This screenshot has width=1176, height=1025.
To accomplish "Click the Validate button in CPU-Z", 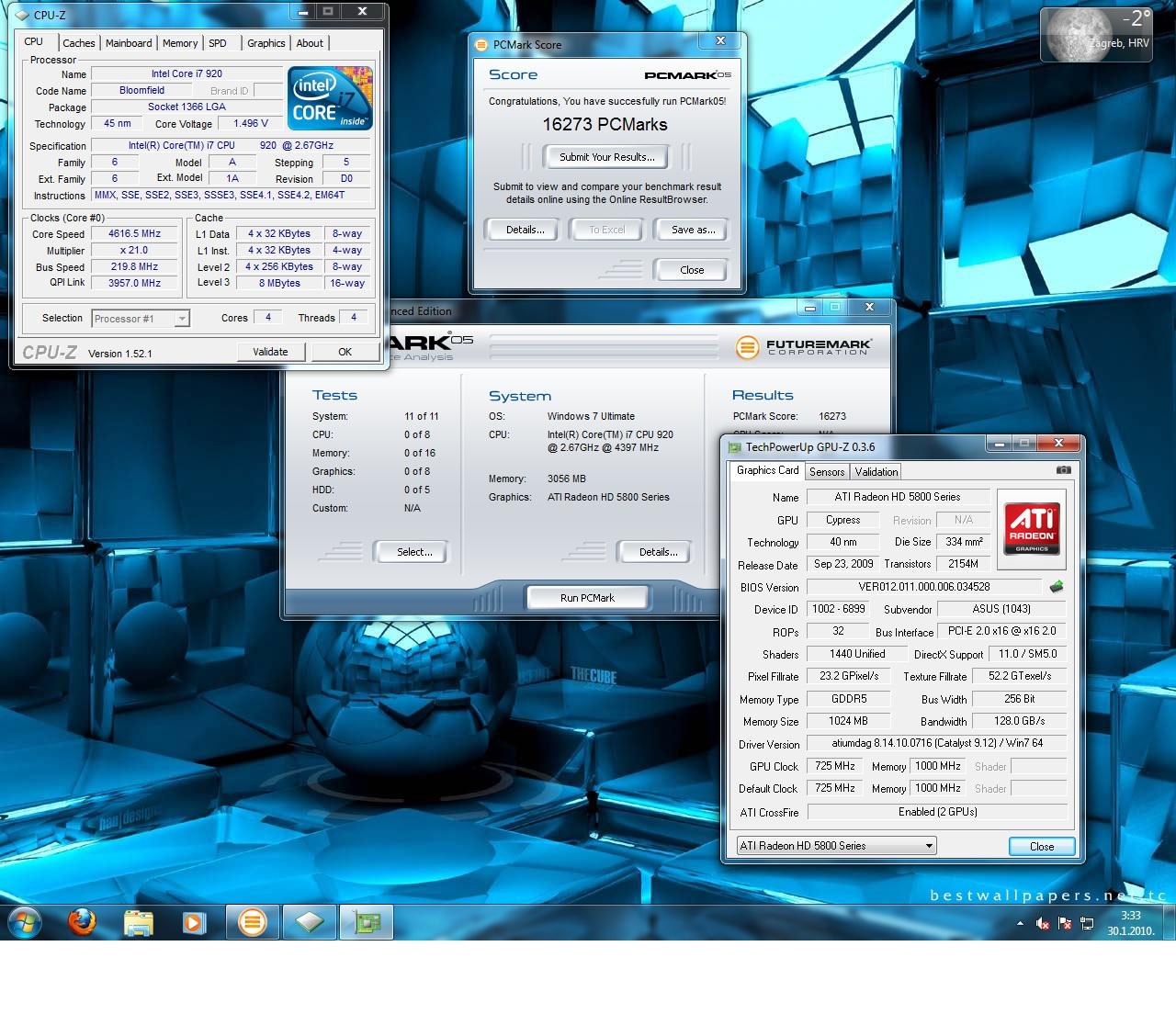I will point(270,352).
